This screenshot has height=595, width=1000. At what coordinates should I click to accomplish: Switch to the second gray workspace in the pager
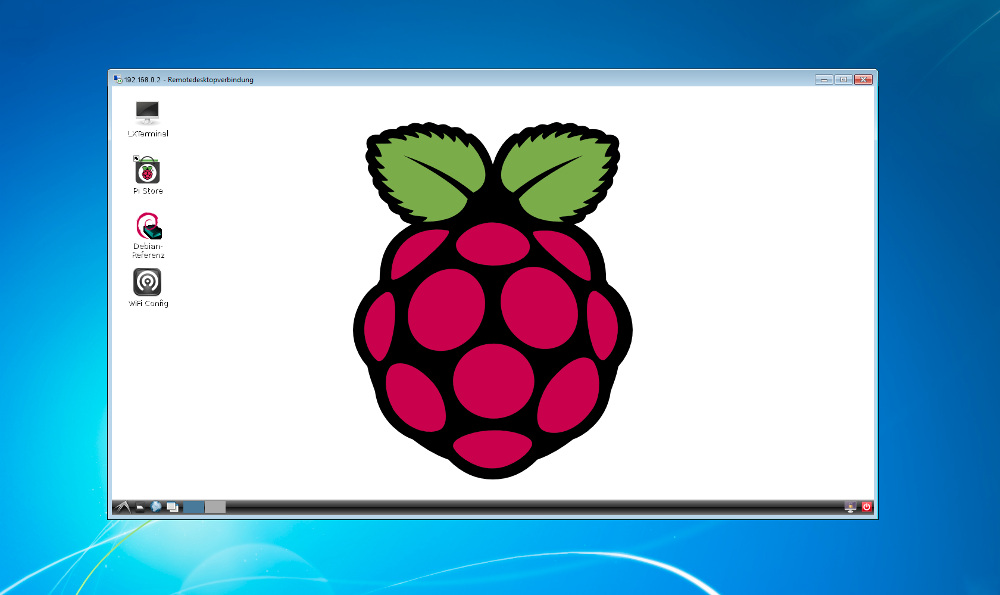[215, 507]
